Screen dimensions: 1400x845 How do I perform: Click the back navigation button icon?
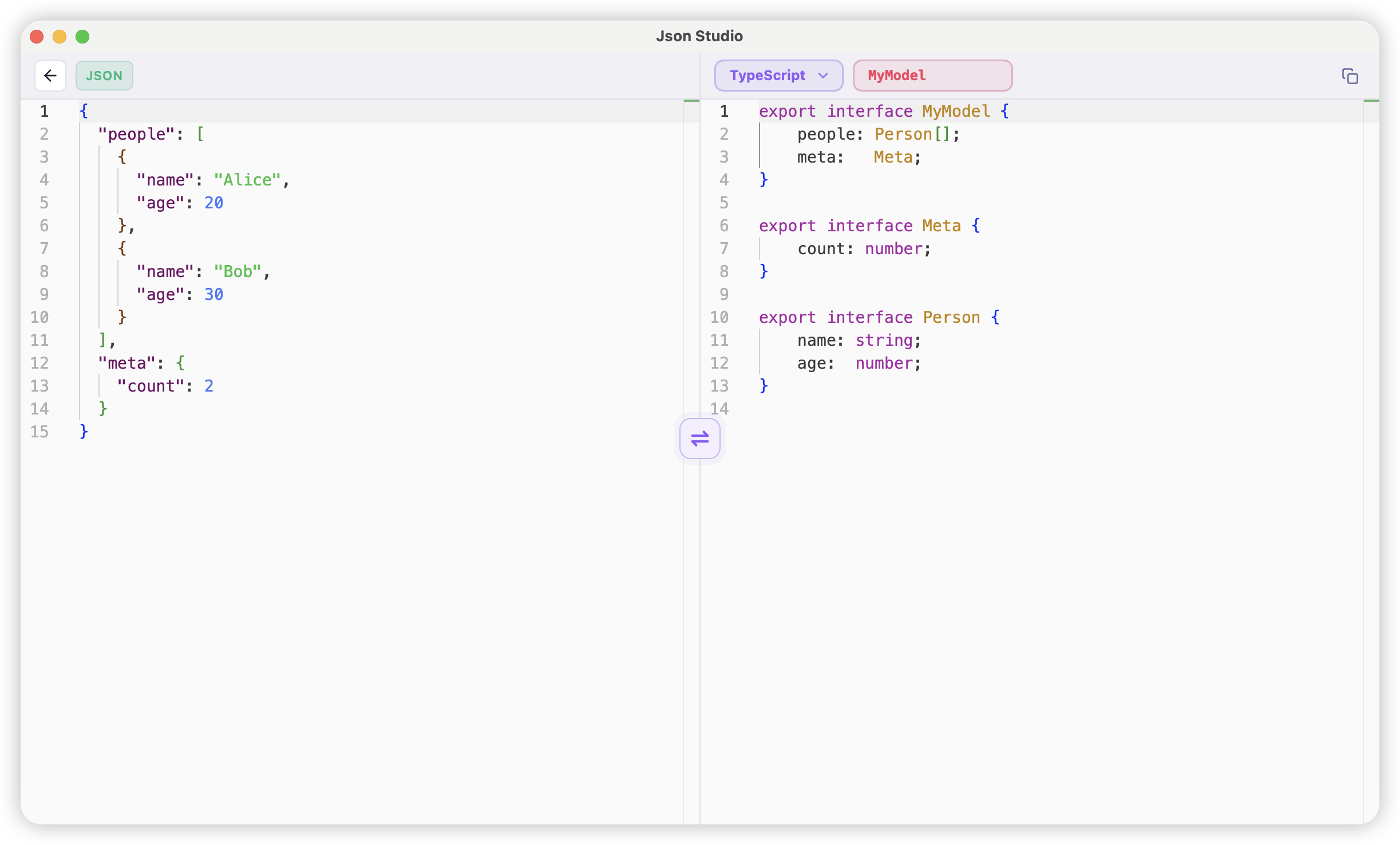[50, 75]
